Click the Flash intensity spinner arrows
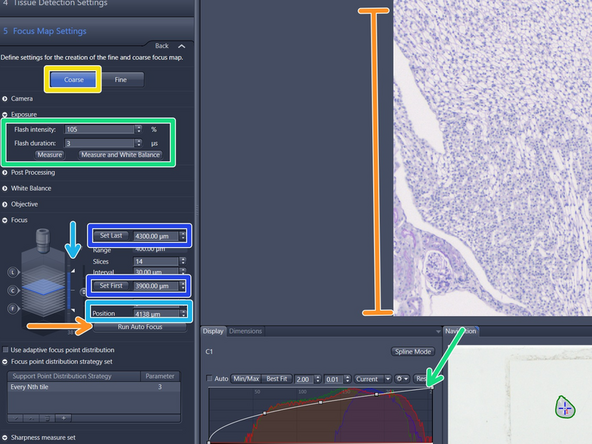 [139, 130]
